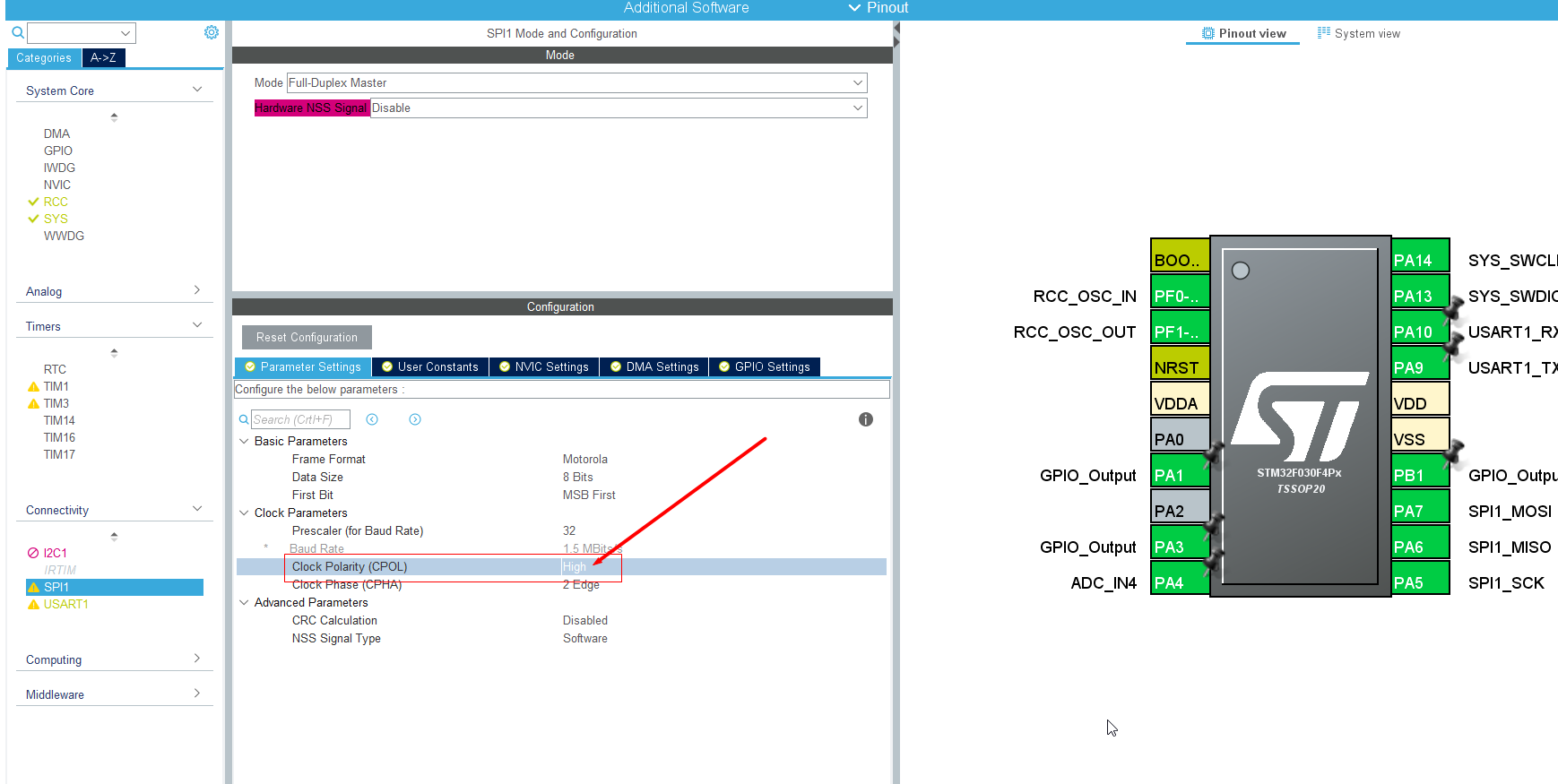This screenshot has width=1558, height=784.
Task: Open the GPIO Settings tab
Action: click(x=765, y=366)
